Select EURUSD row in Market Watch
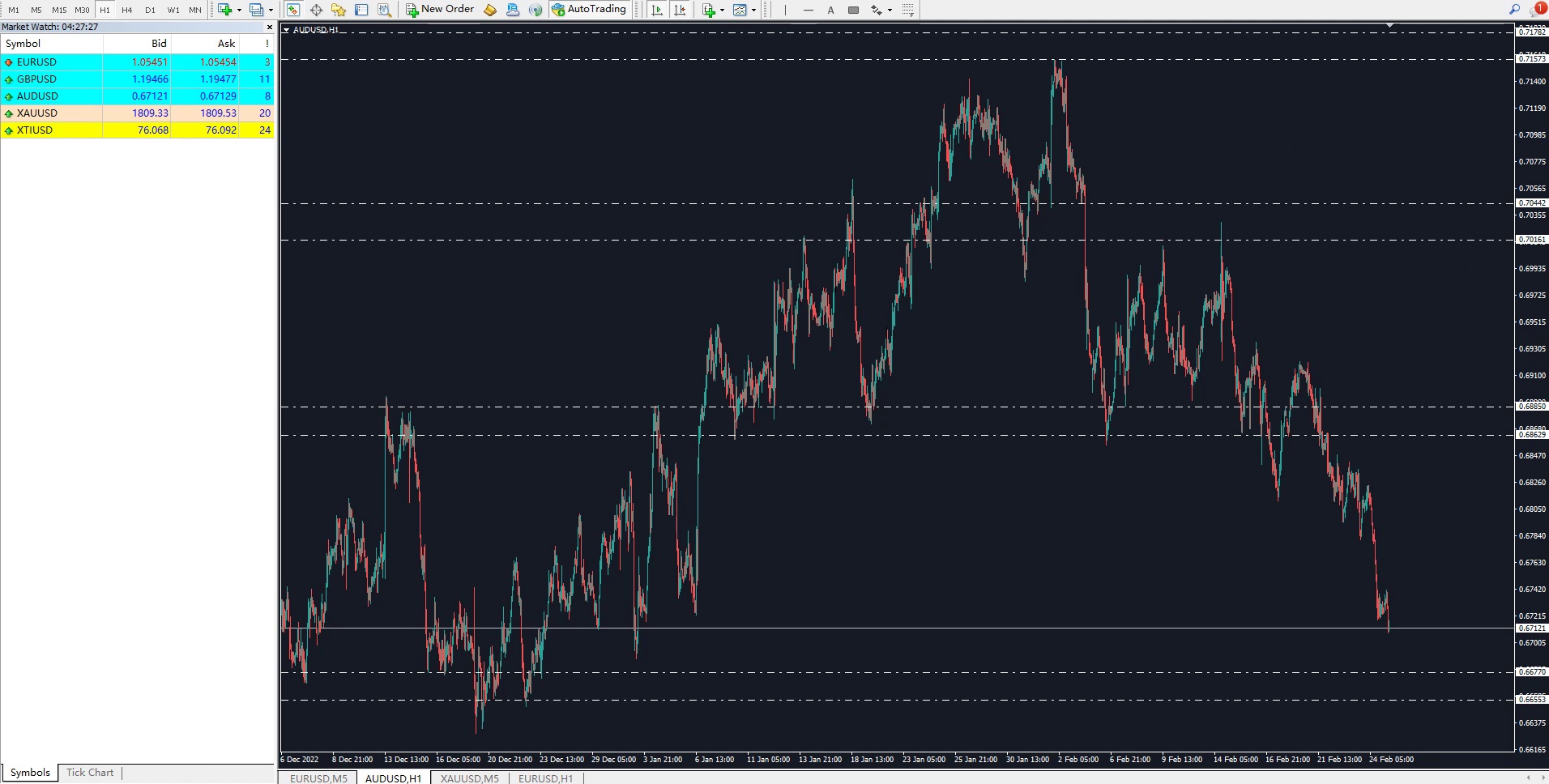Viewport: 1549px width, 784px height. point(138,62)
